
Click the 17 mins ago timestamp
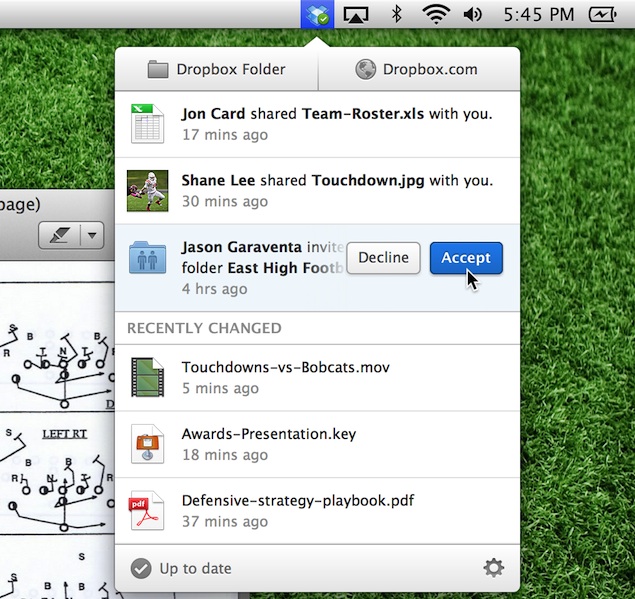(x=225, y=134)
